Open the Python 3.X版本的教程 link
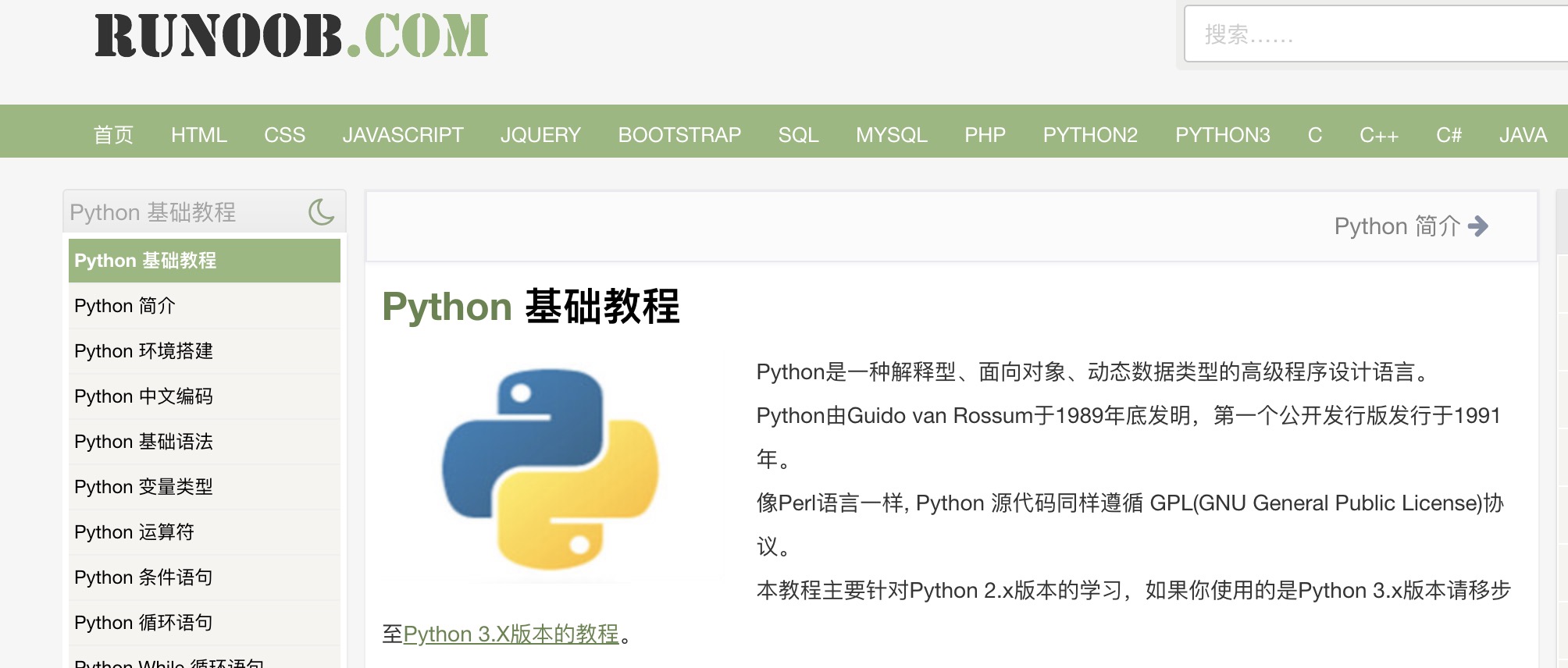The height and width of the screenshot is (668, 1568). (511, 634)
